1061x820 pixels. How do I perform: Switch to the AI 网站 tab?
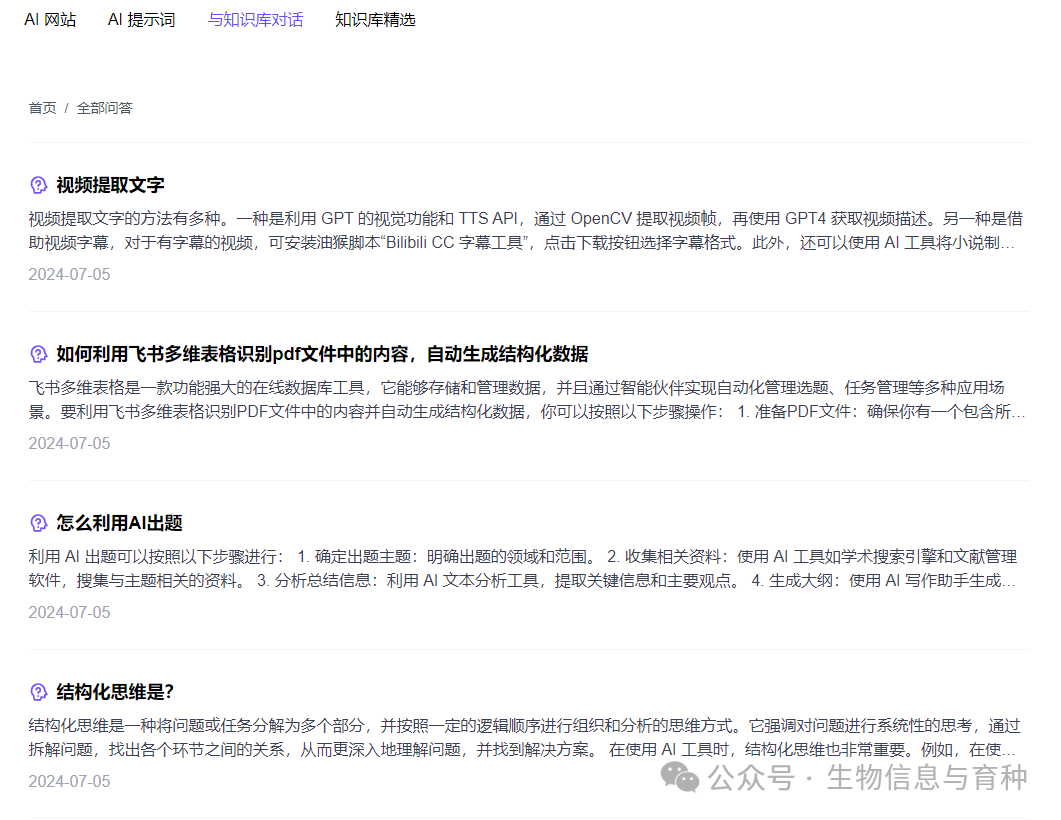click(x=50, y=19)
